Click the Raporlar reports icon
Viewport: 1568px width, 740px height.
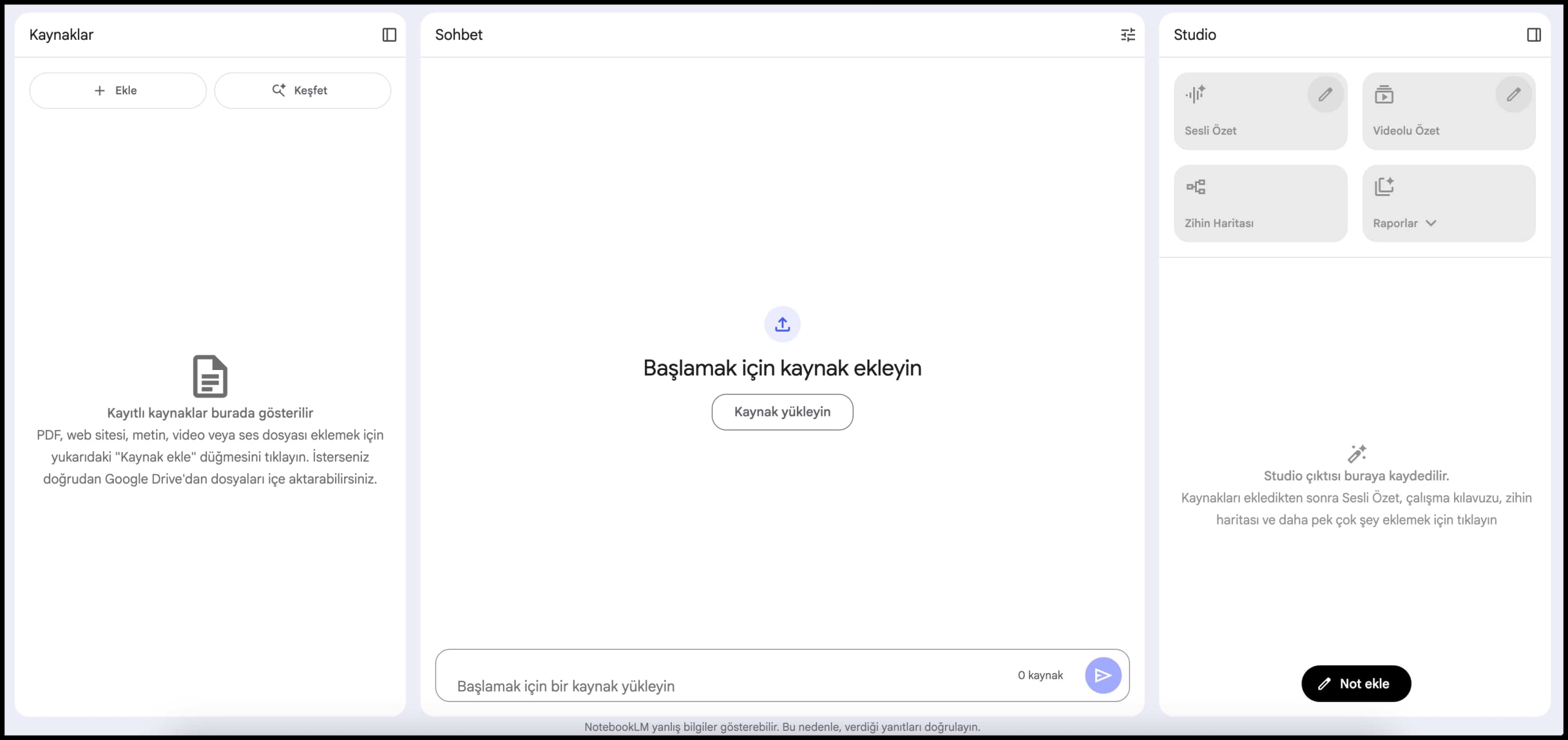click(1384, 186)
